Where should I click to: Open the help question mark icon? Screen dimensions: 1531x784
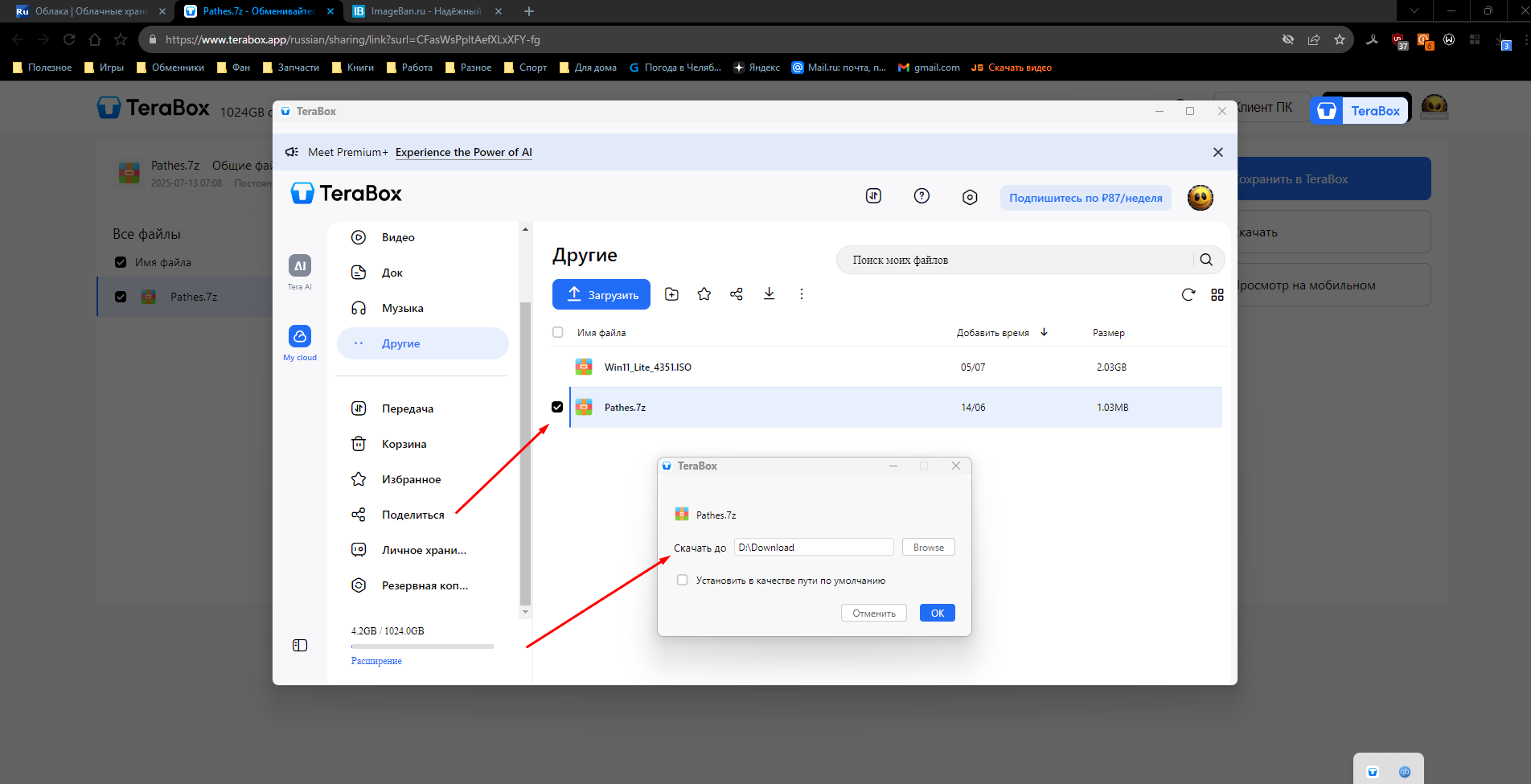pyautogui.click(x=921, y=195)
